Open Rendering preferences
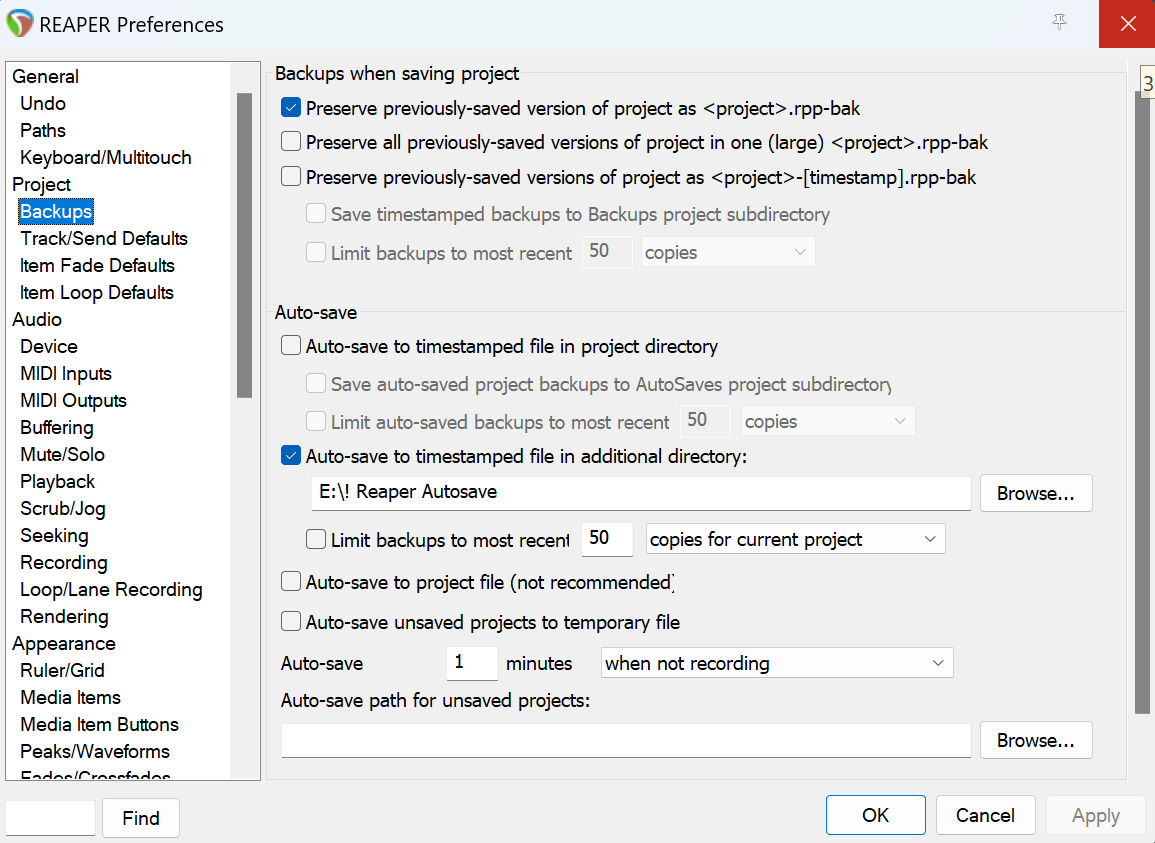Viewport: 1155px width, 843px height. 64,617
